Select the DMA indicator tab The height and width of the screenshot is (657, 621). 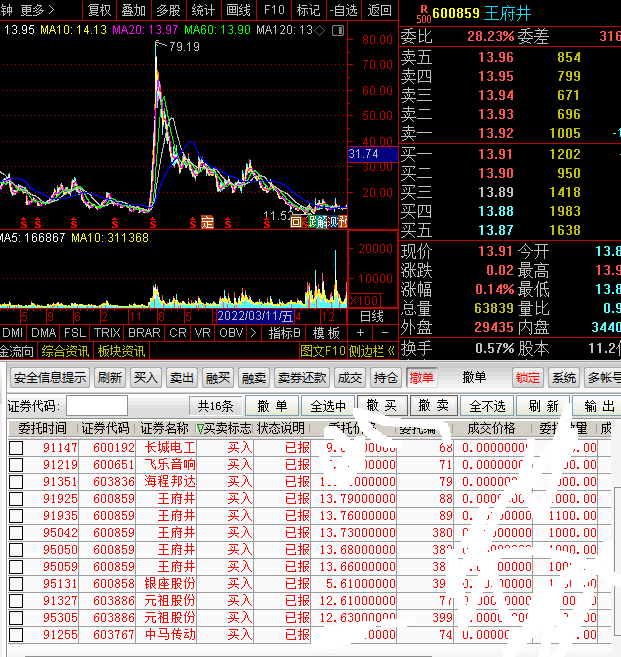[44, 333]
